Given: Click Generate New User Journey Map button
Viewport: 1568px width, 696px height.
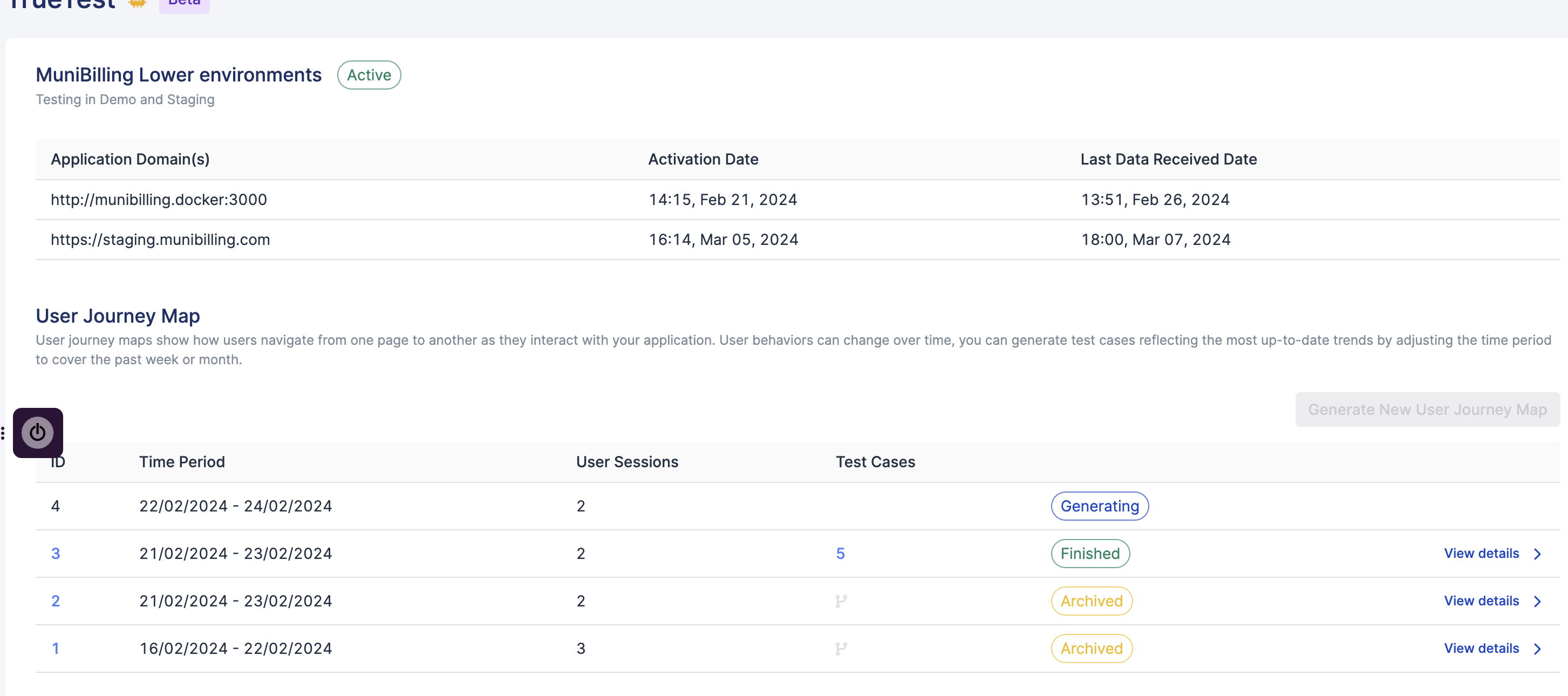Looking at the screenshot, I should (1427, 410).
